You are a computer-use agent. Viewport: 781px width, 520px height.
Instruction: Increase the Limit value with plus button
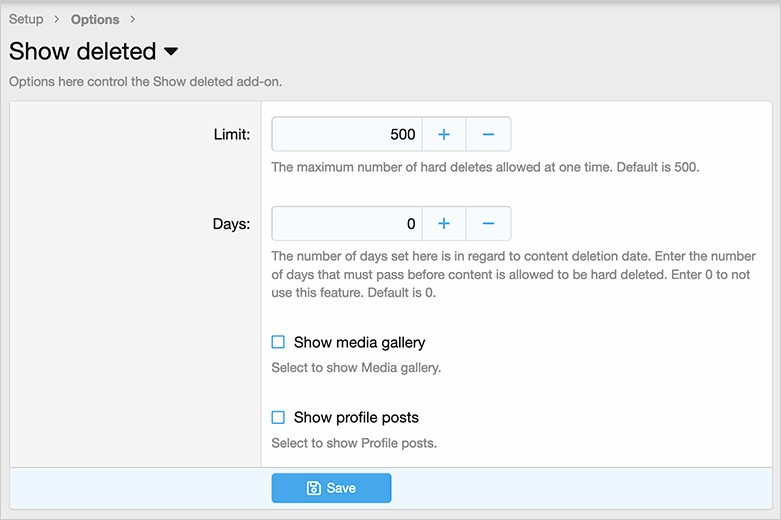coord(444,134)
